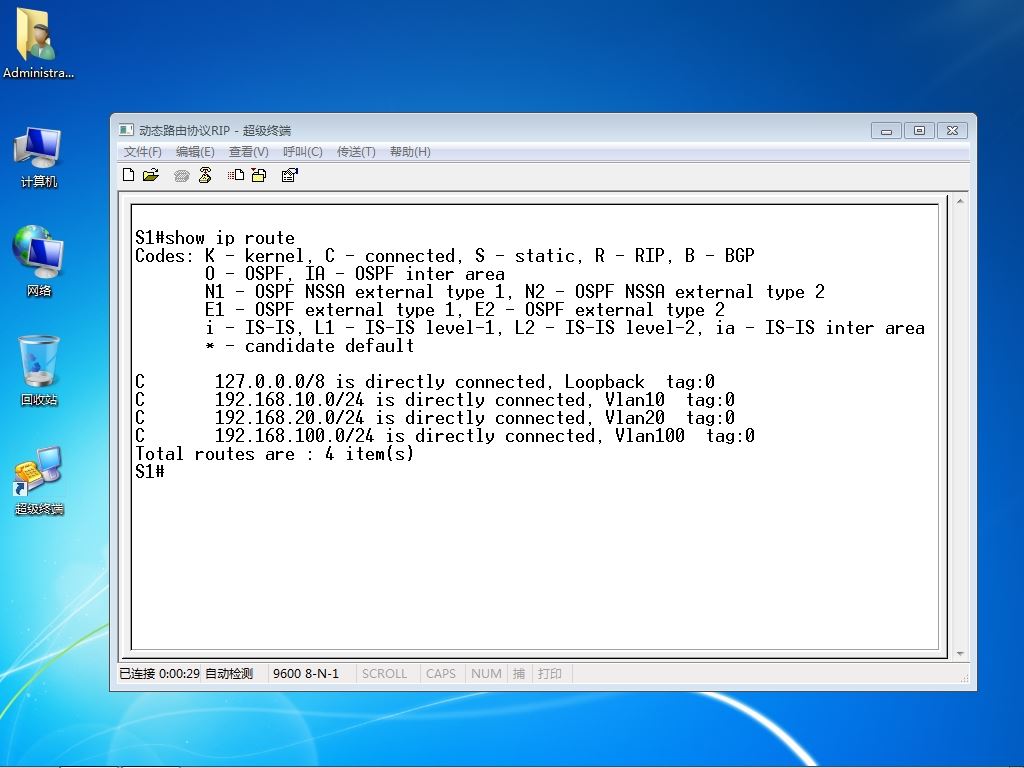Viewport: 1024px width, 768px height.
Task: Close the 超级终端 window
Action: click(x=952, y=131)
